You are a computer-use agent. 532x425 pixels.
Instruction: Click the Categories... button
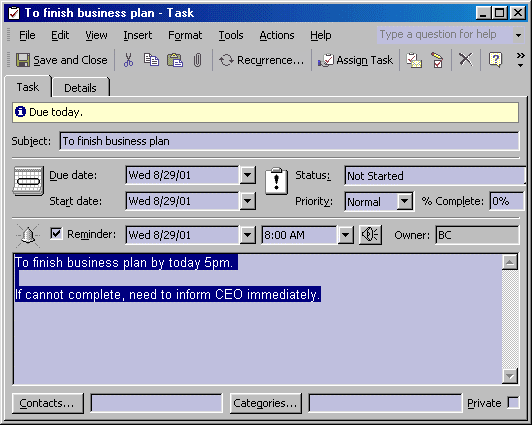tap(265, 403)
